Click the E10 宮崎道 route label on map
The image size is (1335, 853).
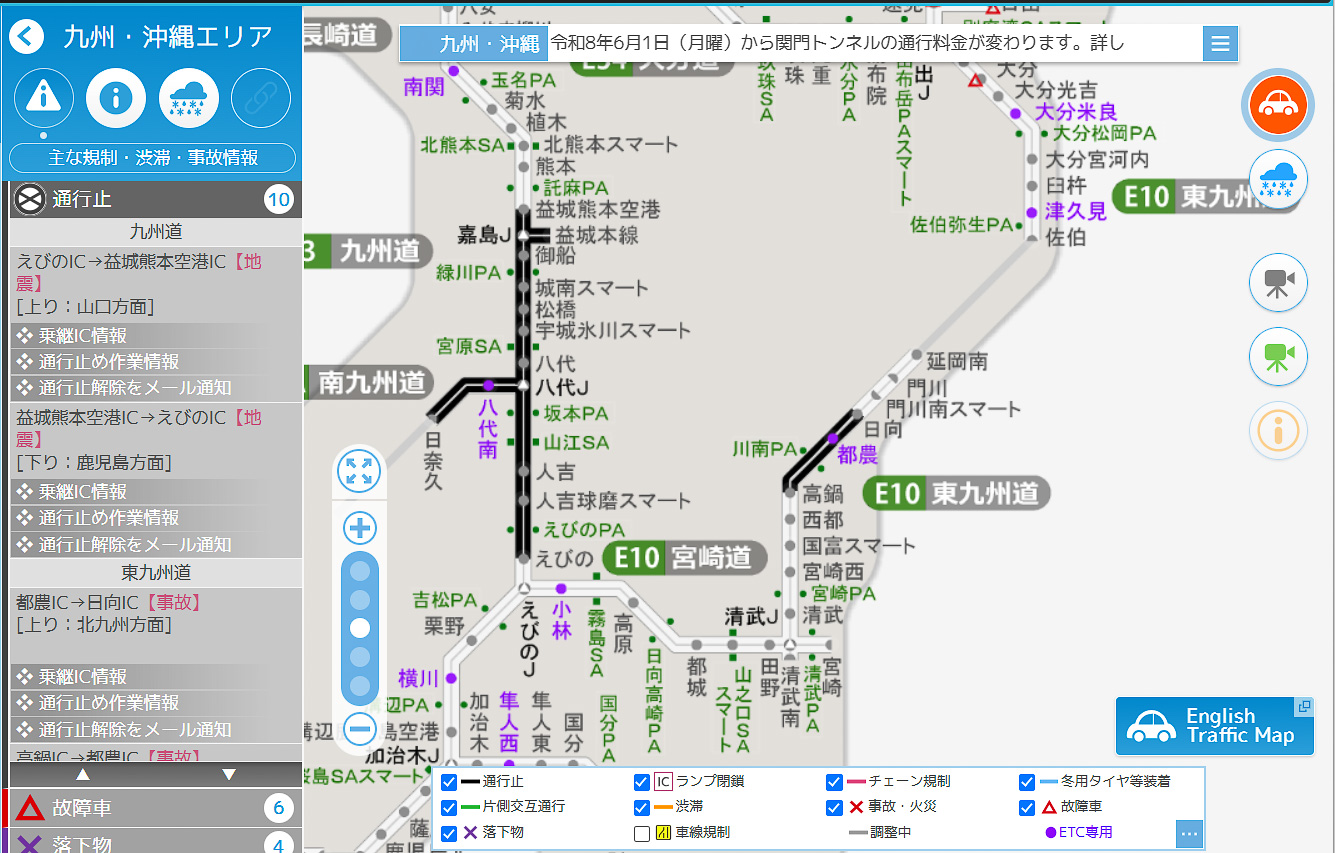(685, 558)
